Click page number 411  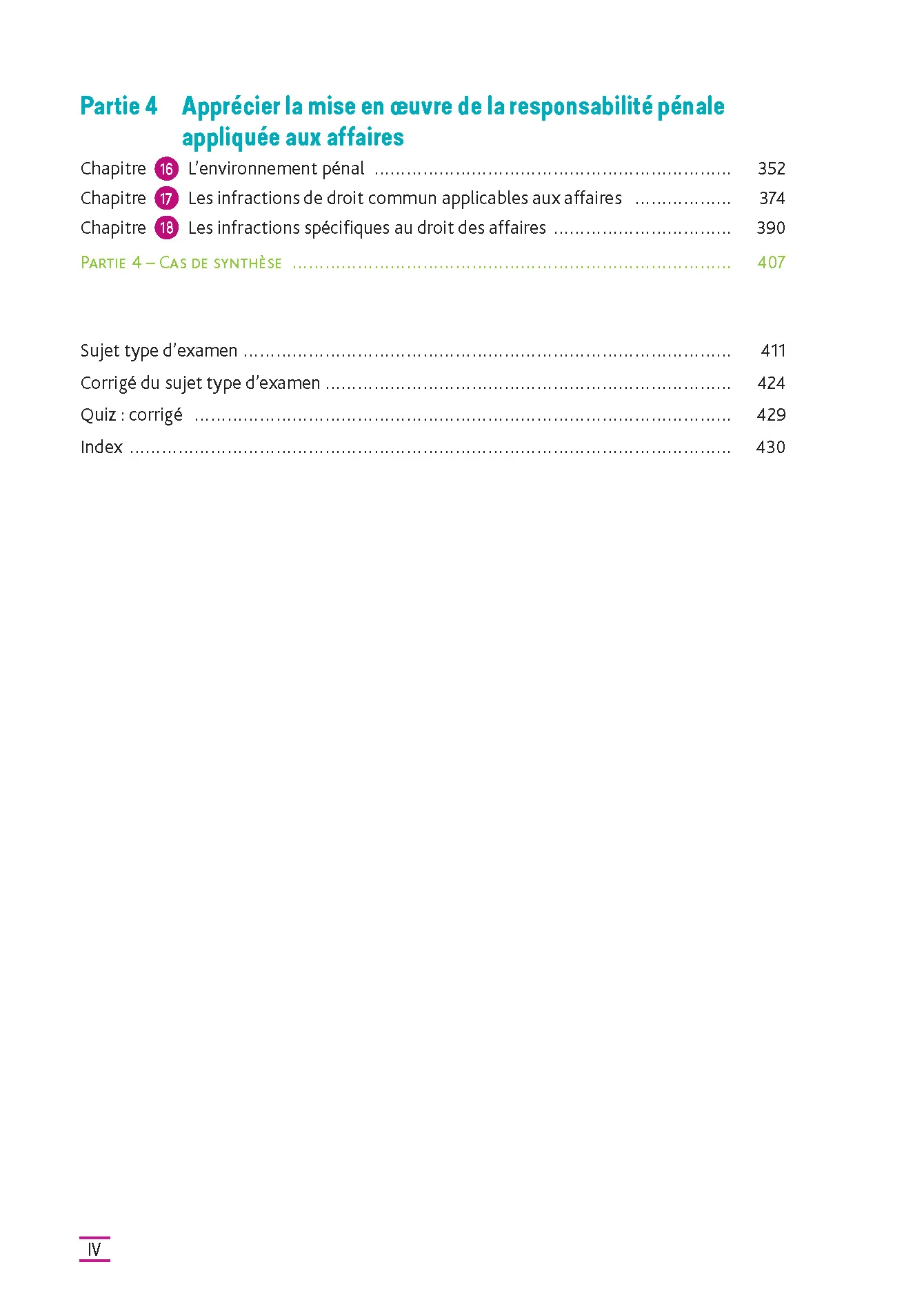pyautogui.click(x=773, y=351)
